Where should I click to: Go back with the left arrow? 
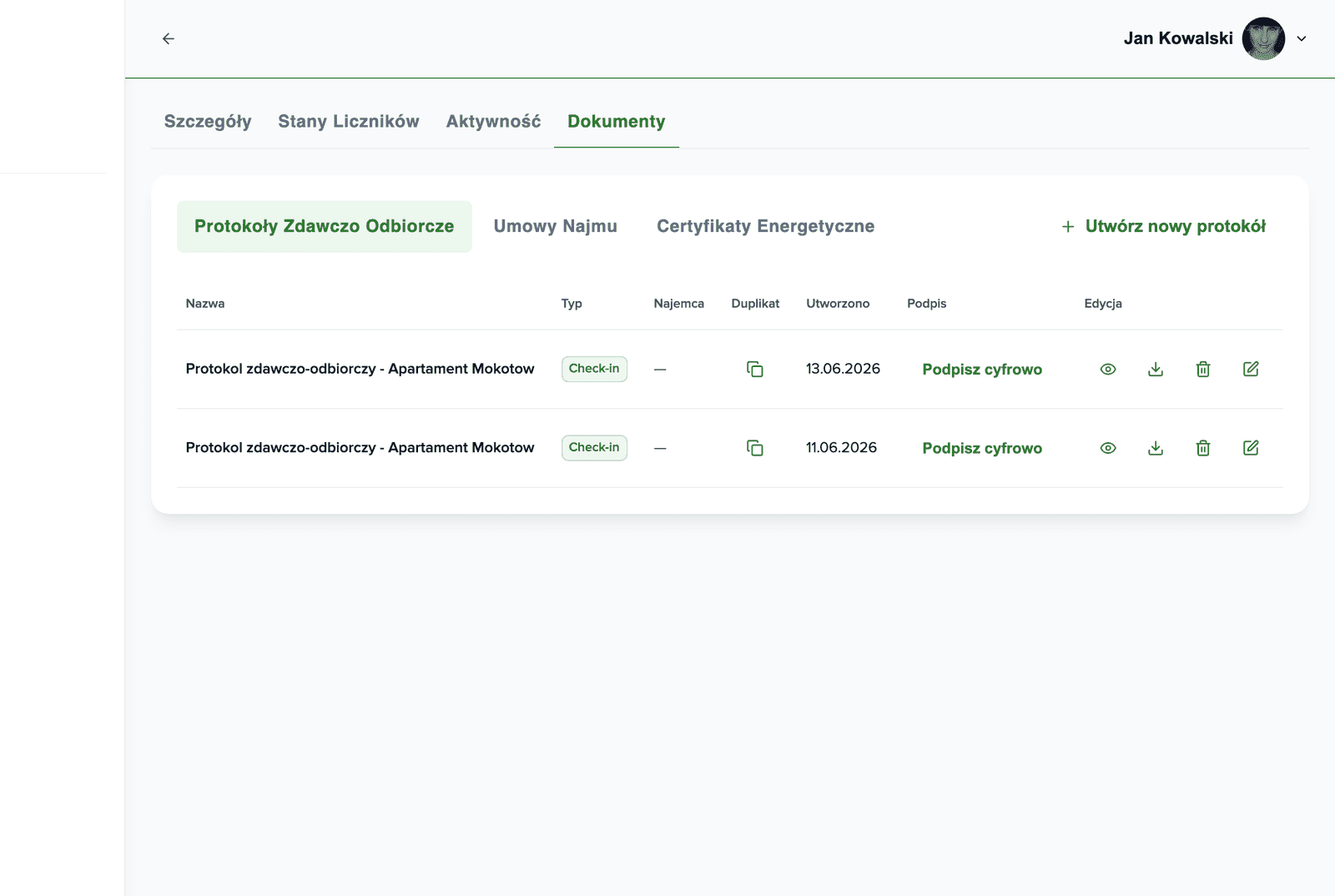pos(169,38)
